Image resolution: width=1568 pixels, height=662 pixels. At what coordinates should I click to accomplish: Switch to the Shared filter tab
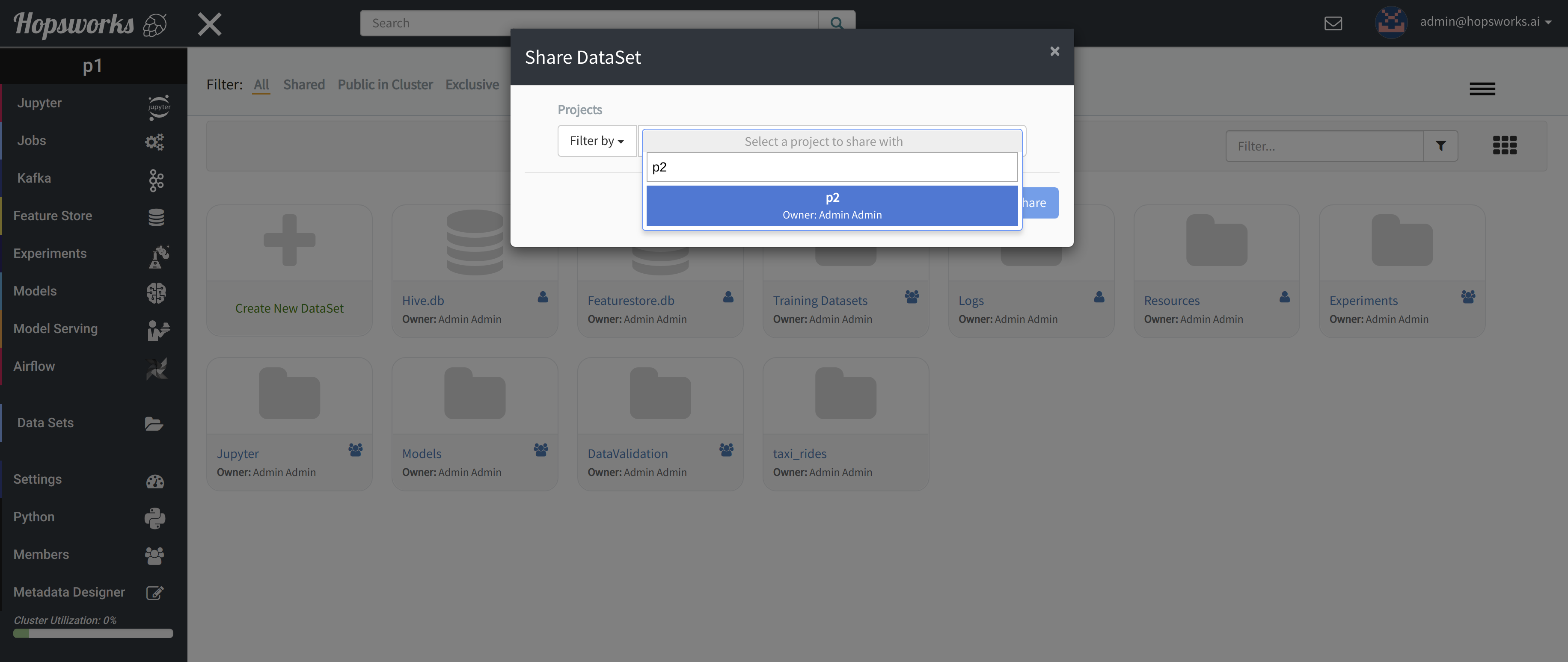pos(304,85)
